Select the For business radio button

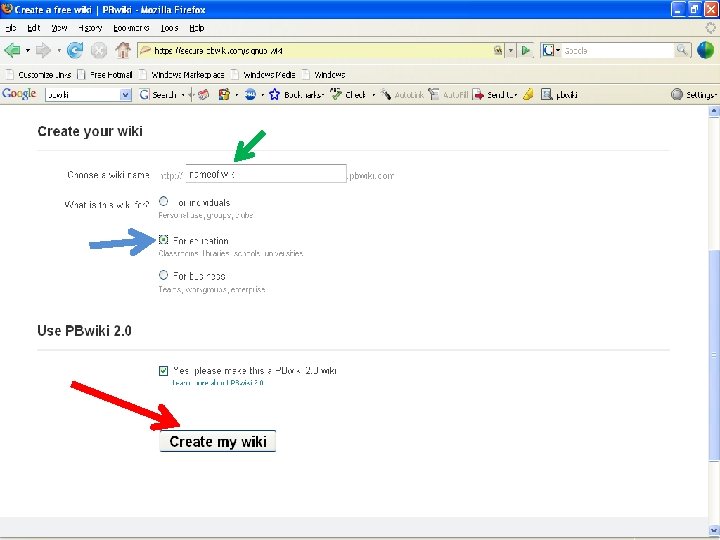point(163,275)
